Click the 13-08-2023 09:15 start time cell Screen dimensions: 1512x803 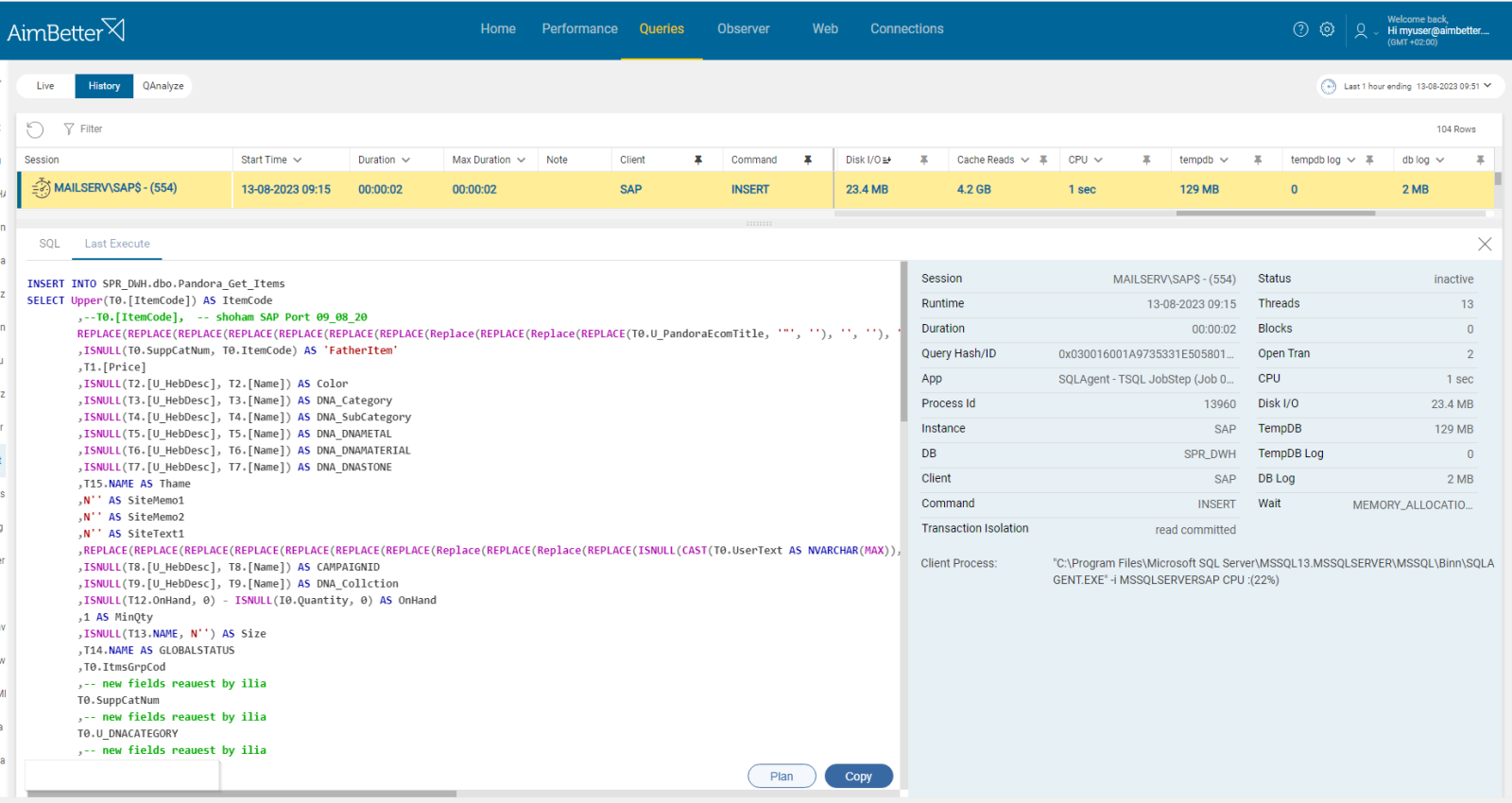(x=285, y=190)
